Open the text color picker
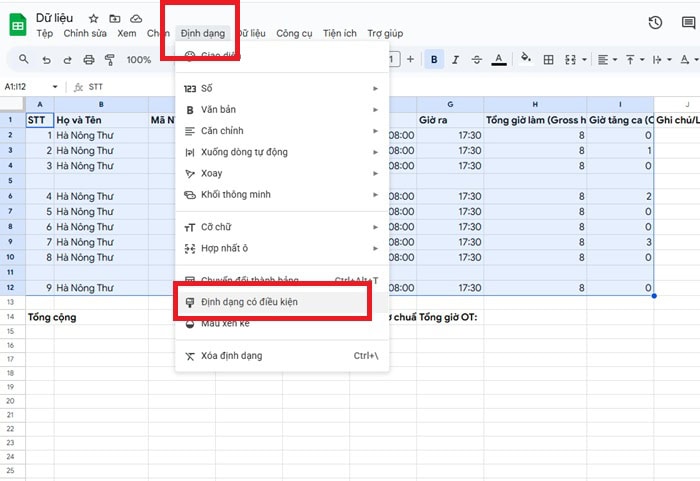700x481 pixels. (x=500, y=60)
